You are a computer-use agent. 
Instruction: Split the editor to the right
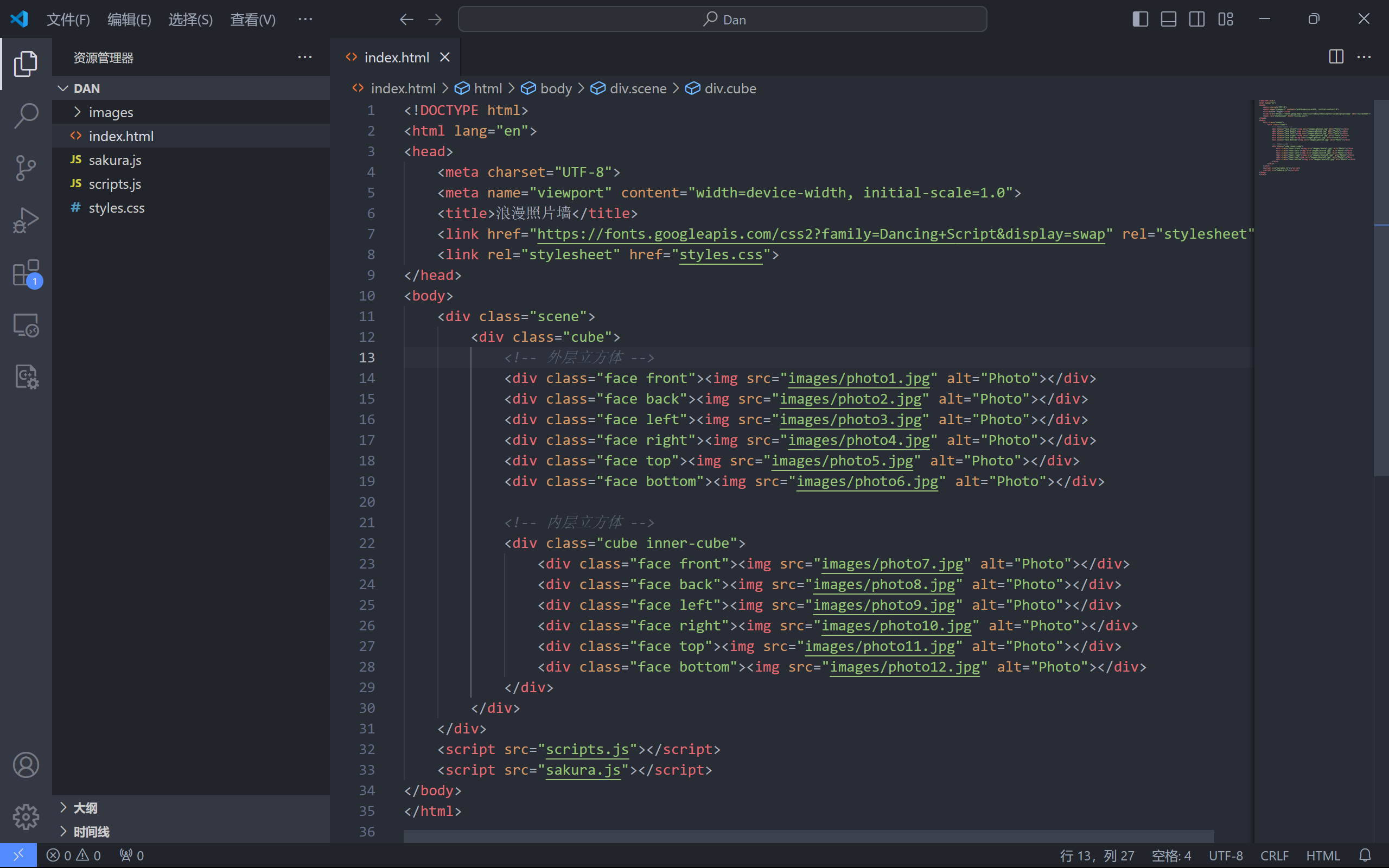(1336, 57)
